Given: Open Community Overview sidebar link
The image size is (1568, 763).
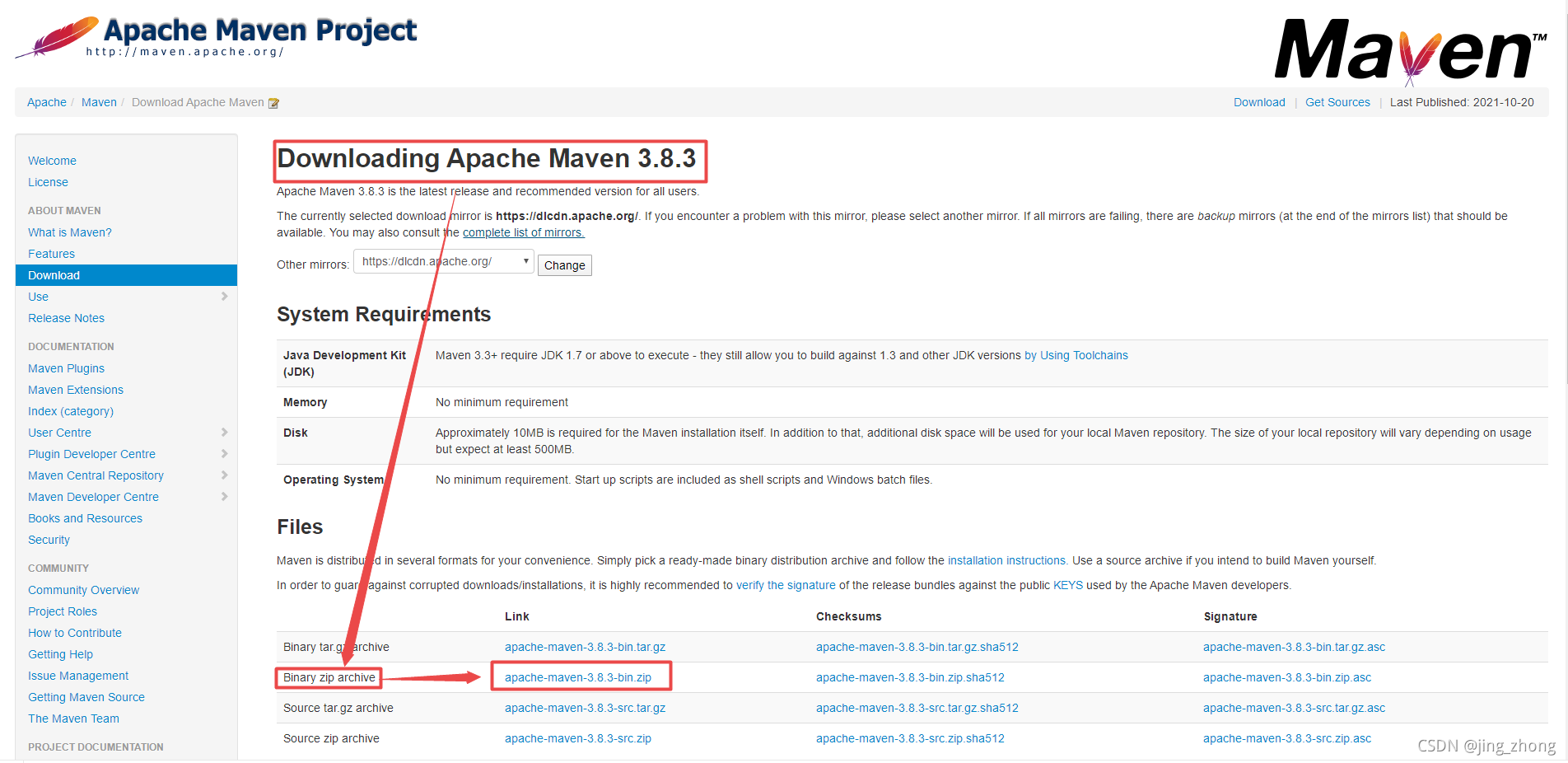Looking at the screenshot, I should point(83,590).
